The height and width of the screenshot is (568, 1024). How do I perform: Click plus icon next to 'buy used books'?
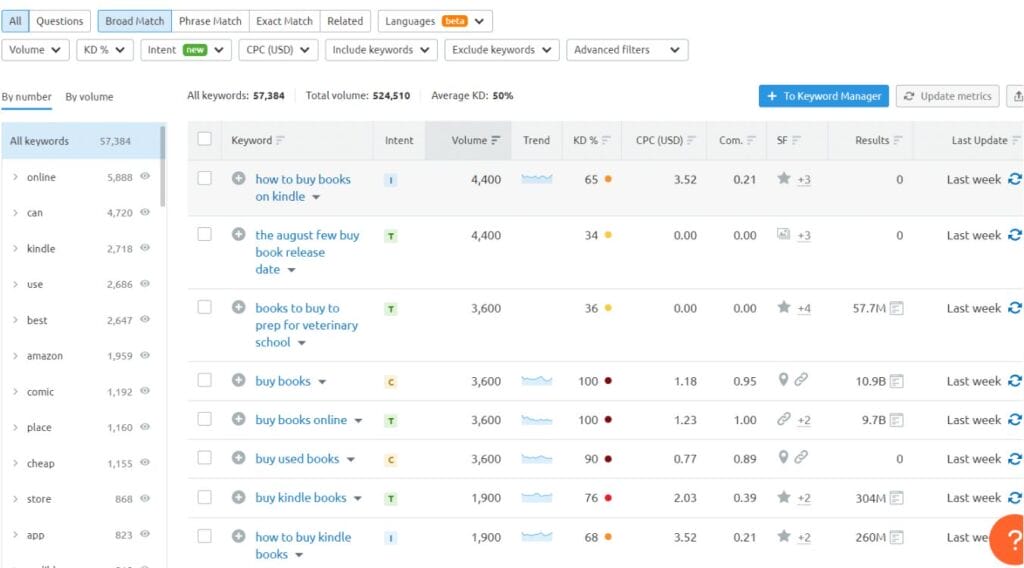tap(238, 458)
